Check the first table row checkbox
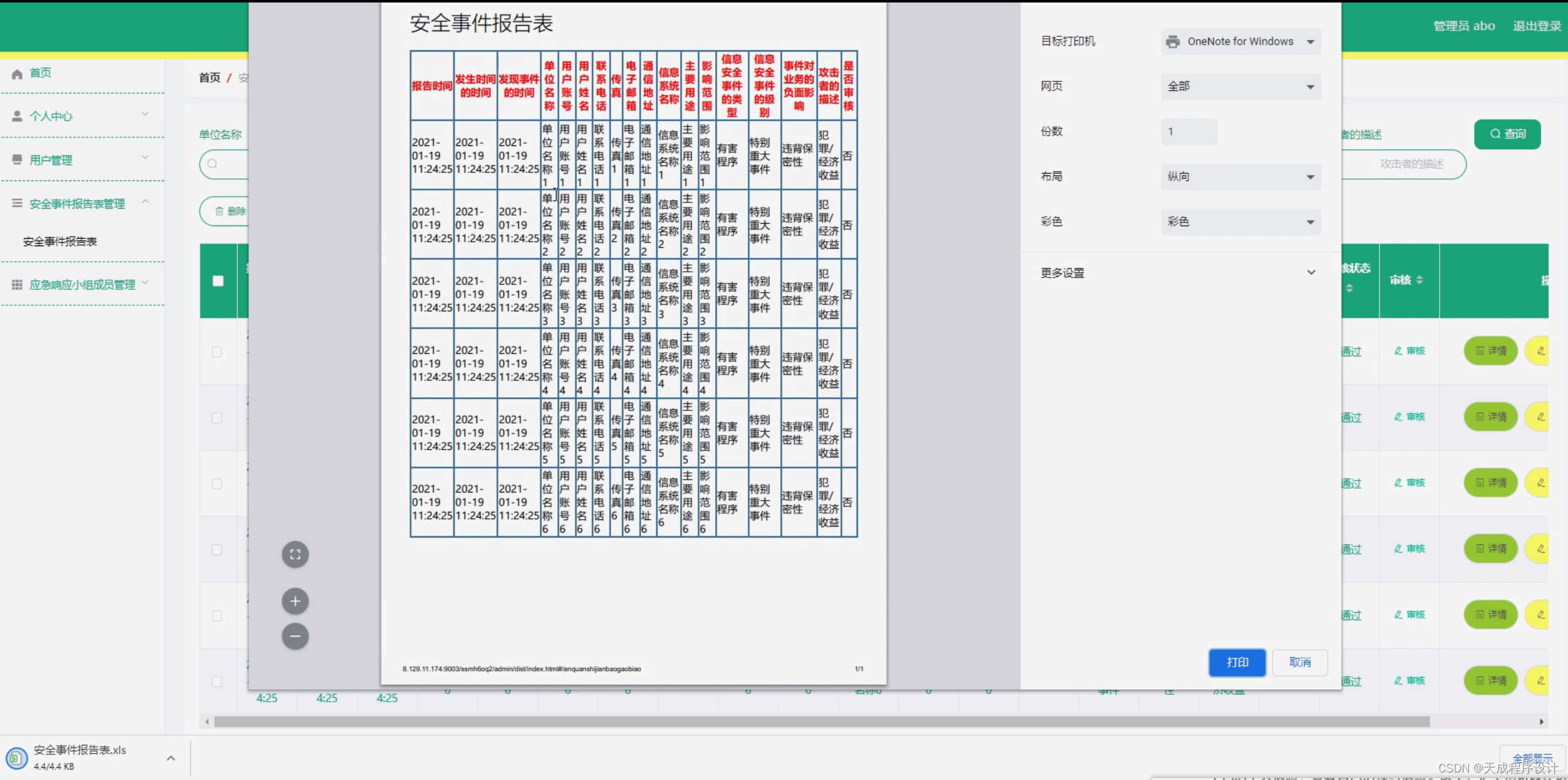The height and width of the screenshot is (780, 1568). point(217,352)
